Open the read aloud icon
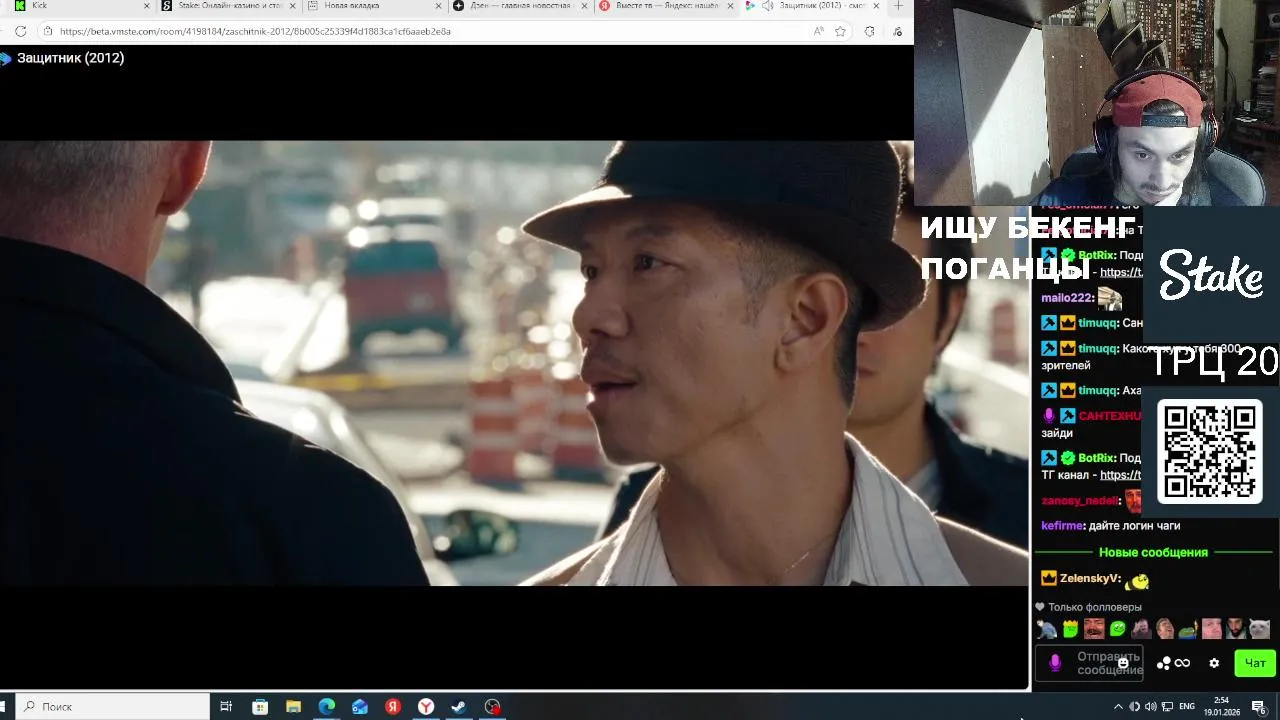 click(819, 31)
